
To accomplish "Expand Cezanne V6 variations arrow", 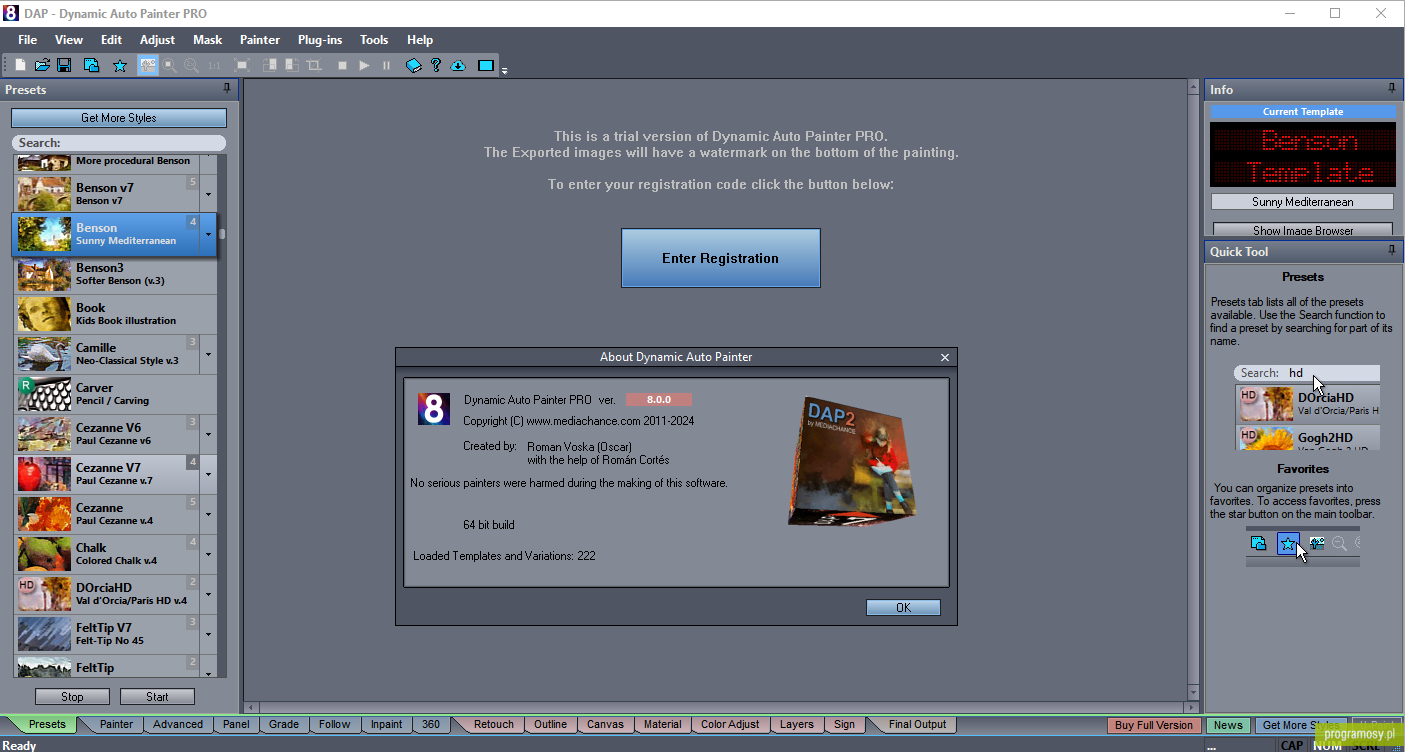I will click(x=208, y=434).
